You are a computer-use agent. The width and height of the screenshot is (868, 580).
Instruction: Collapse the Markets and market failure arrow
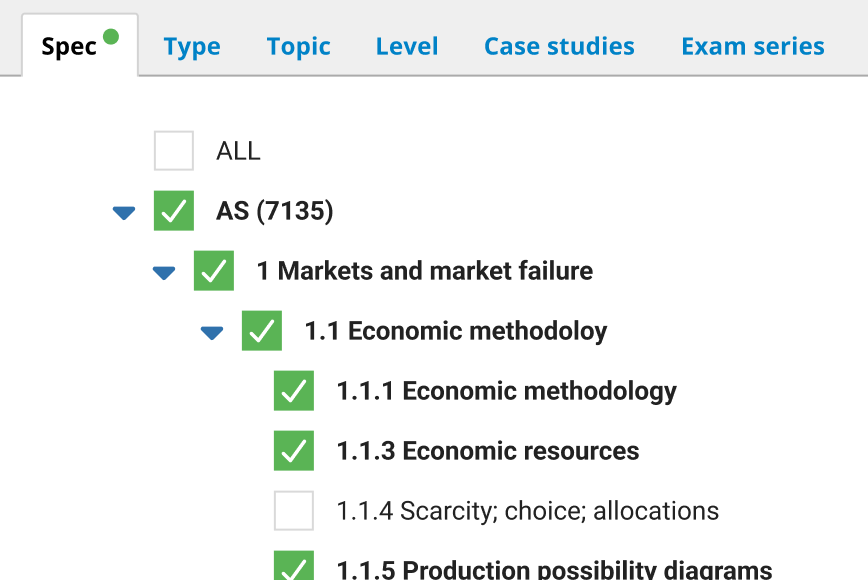click(164, 272)
